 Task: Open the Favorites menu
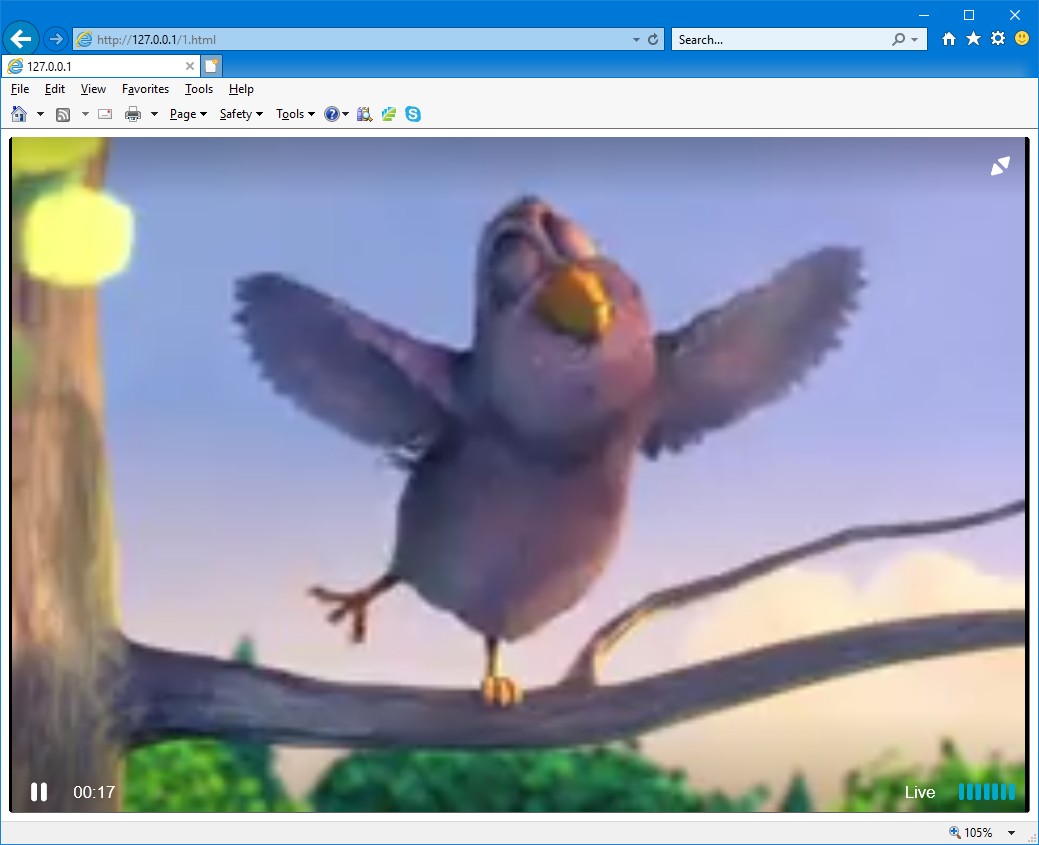[x=145, y=89]
